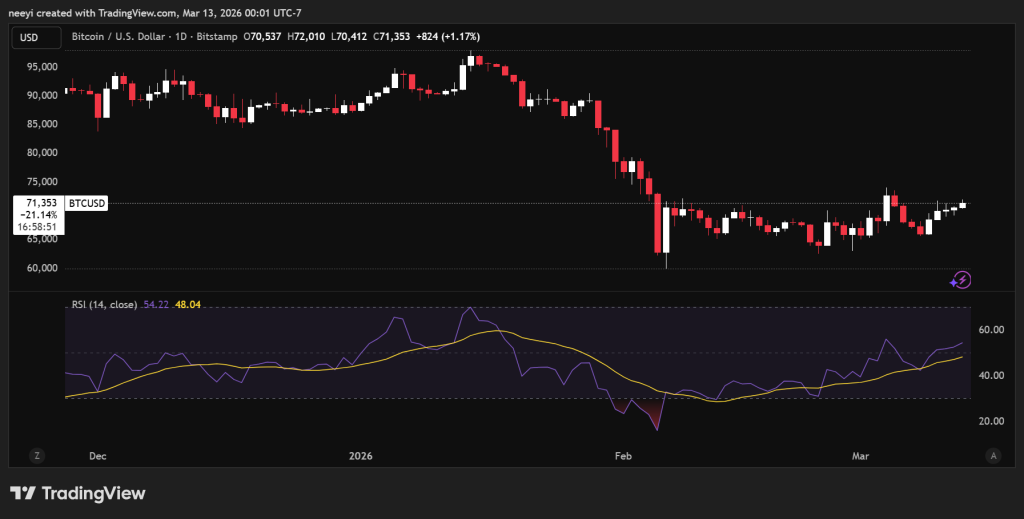Click the 95,000 level on price axis
The image size is (1024, 519).
point(42,67)
